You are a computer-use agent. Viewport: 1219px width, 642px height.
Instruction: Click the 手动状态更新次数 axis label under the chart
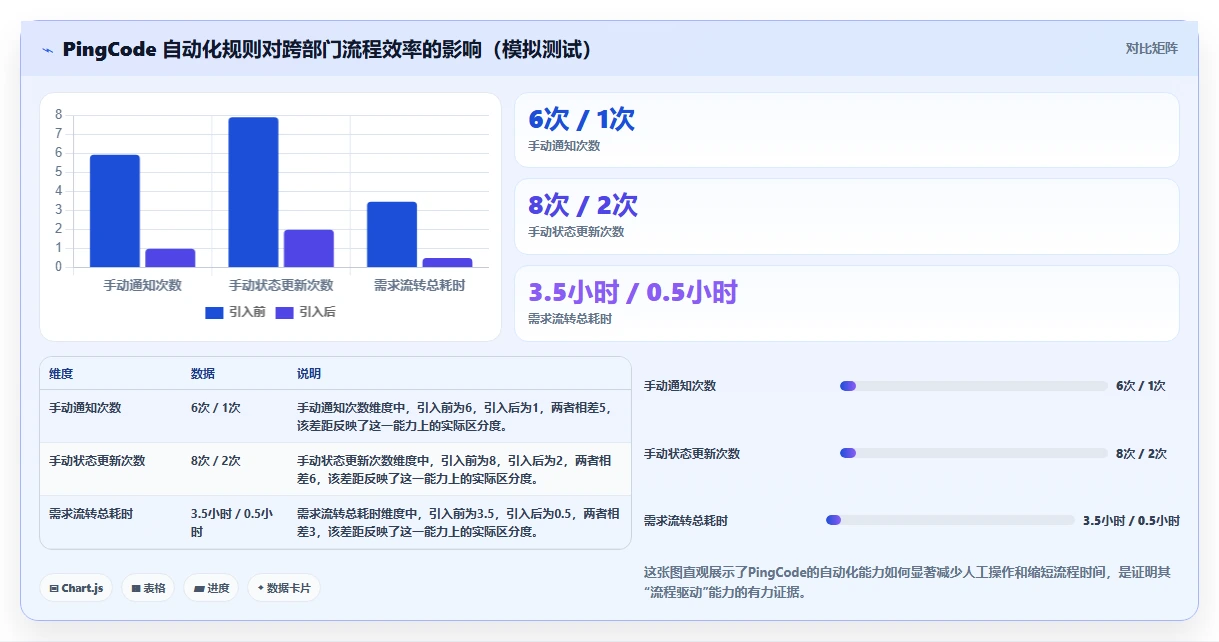pyautogui.click(x=281, y=285)
